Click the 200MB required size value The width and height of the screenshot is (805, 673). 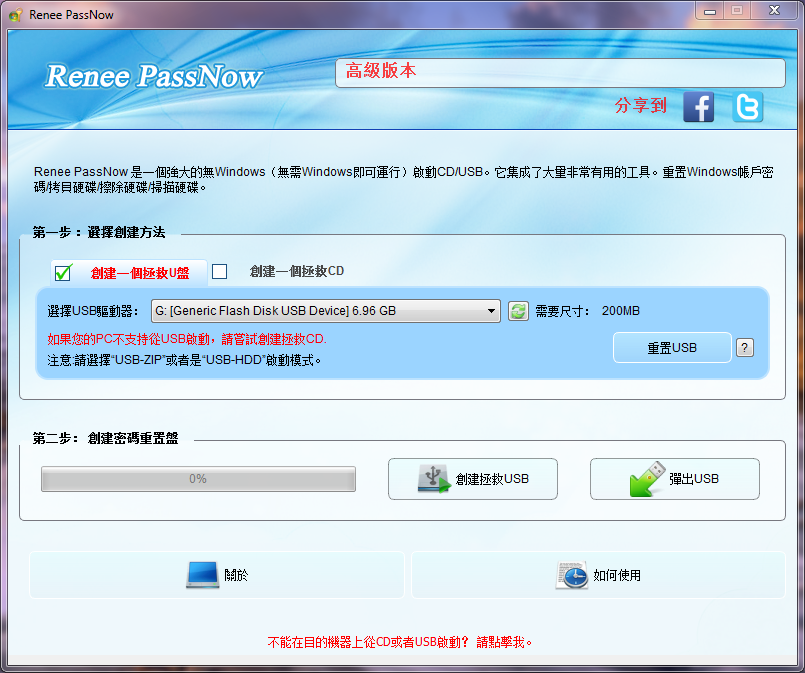(x=621, y=311)
